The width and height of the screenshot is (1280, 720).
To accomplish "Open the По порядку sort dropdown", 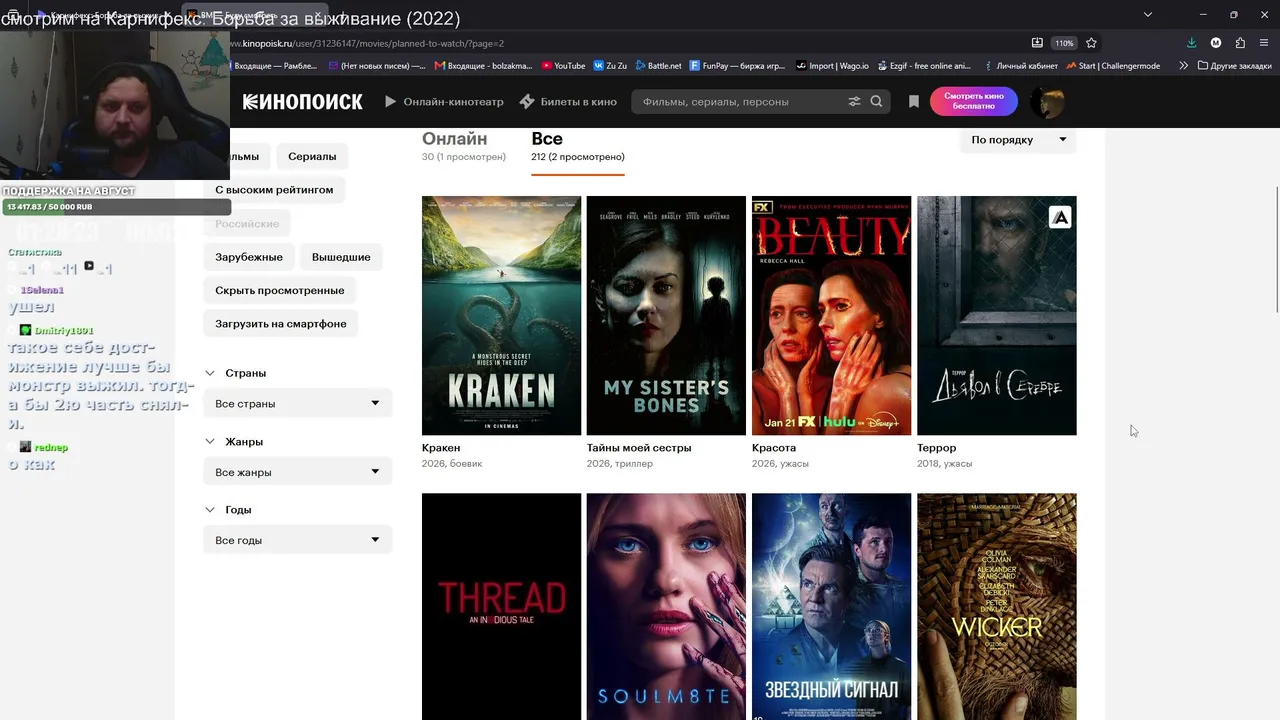I will click(x=1018, y=140).
